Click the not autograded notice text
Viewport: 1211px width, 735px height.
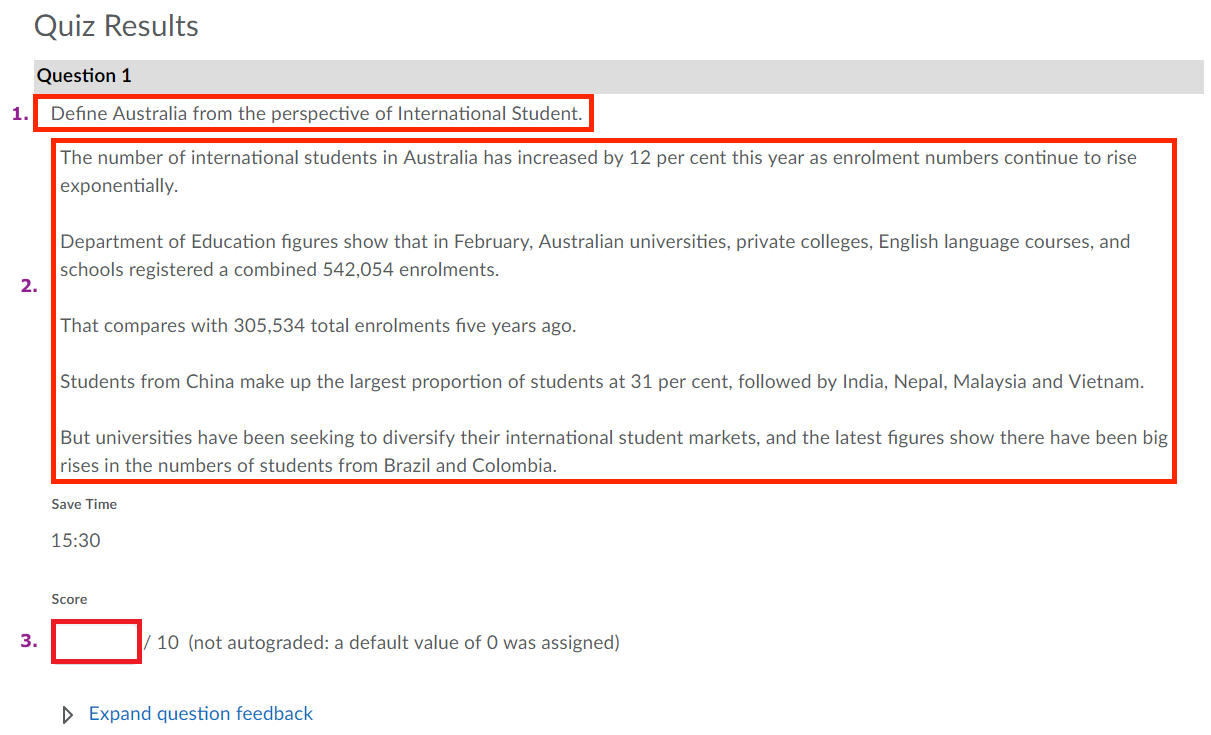[403, 643]
